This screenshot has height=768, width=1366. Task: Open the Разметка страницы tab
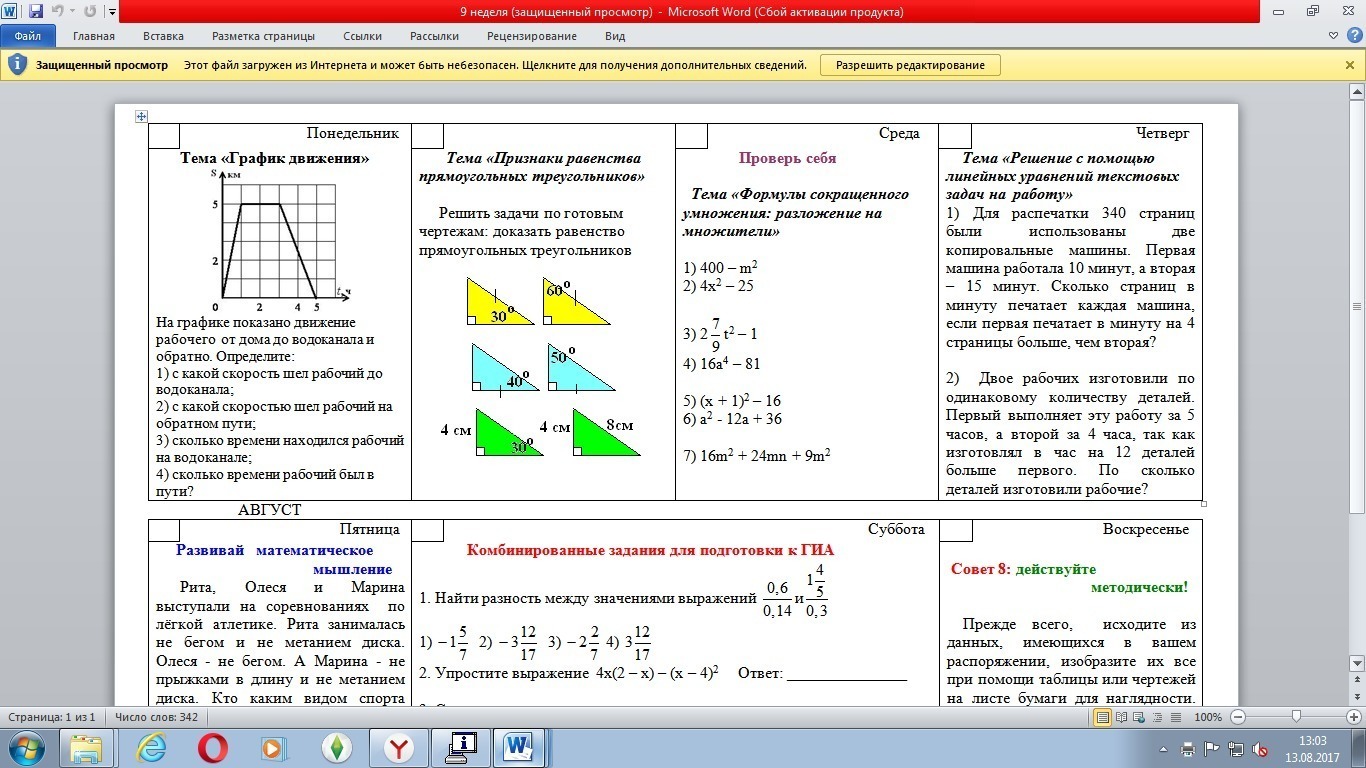[x=263, y=36]
